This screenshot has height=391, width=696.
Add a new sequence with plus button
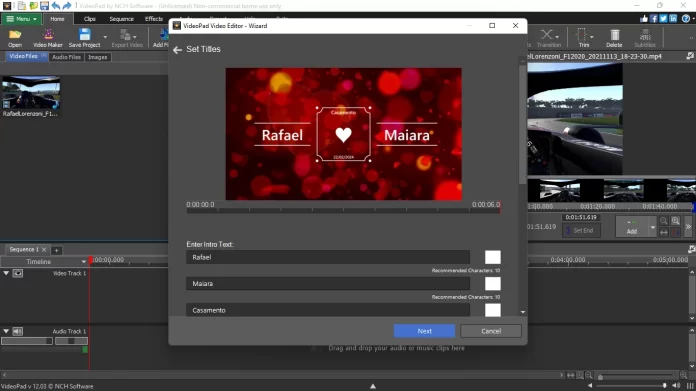56,250
